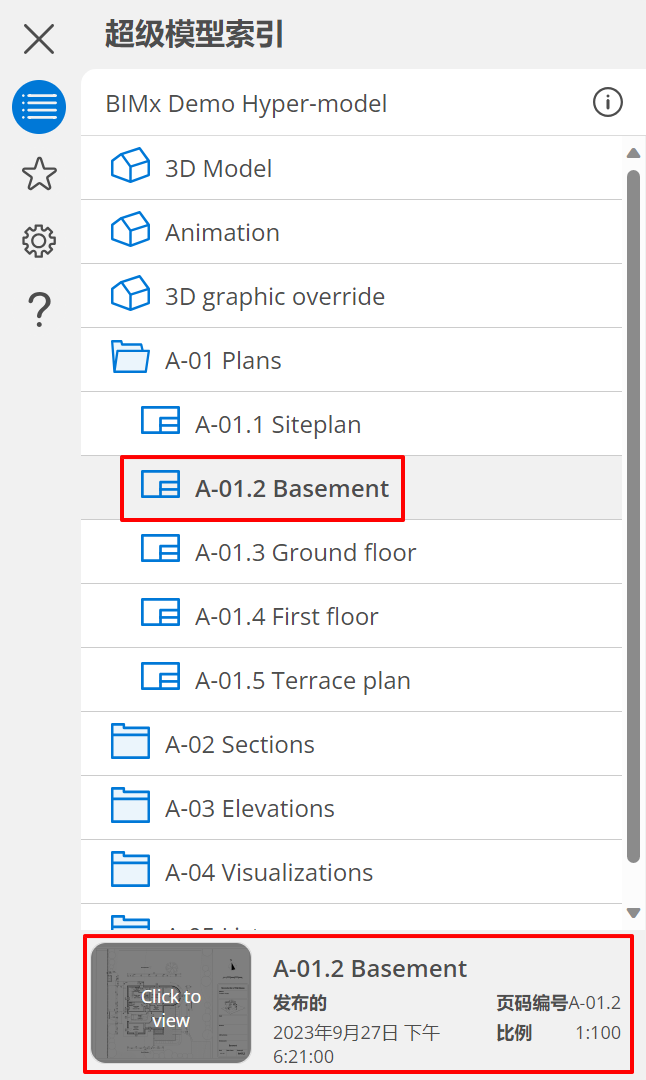
Task: Expand the A-02 Sections folder
Action: 239,744
